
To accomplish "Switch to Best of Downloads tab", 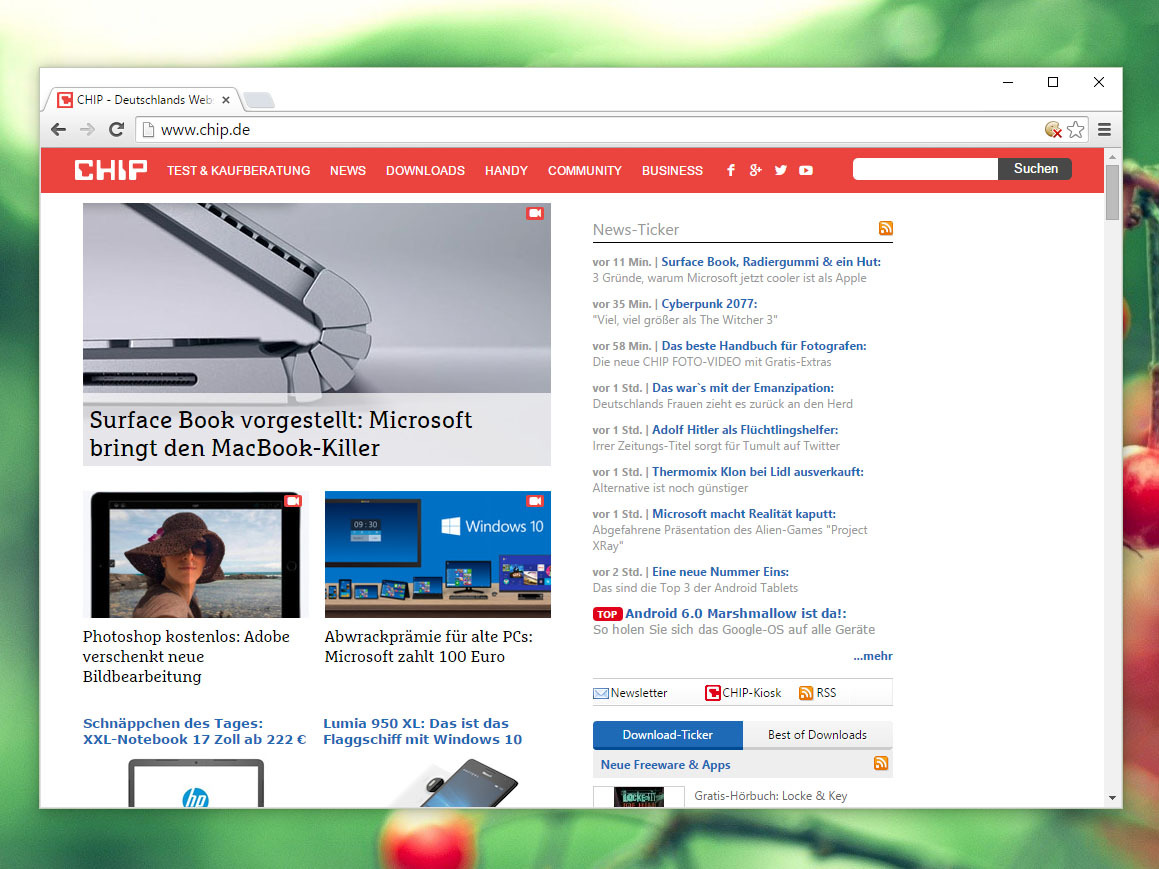I will click(818, 735).
